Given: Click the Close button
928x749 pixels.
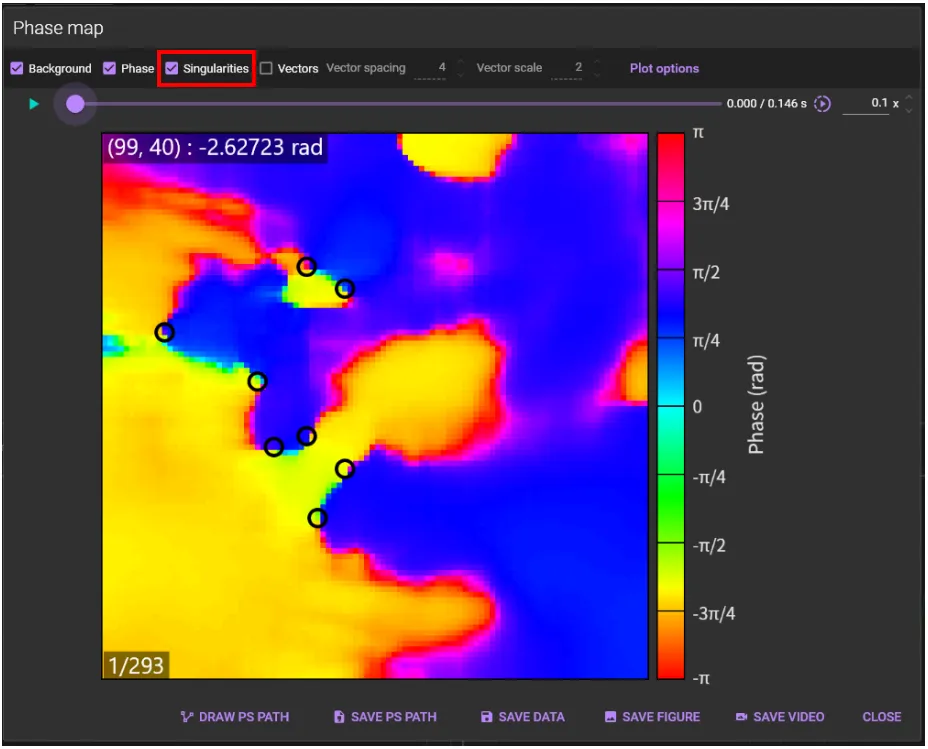Looking at the screenshot, I should 881,717.
